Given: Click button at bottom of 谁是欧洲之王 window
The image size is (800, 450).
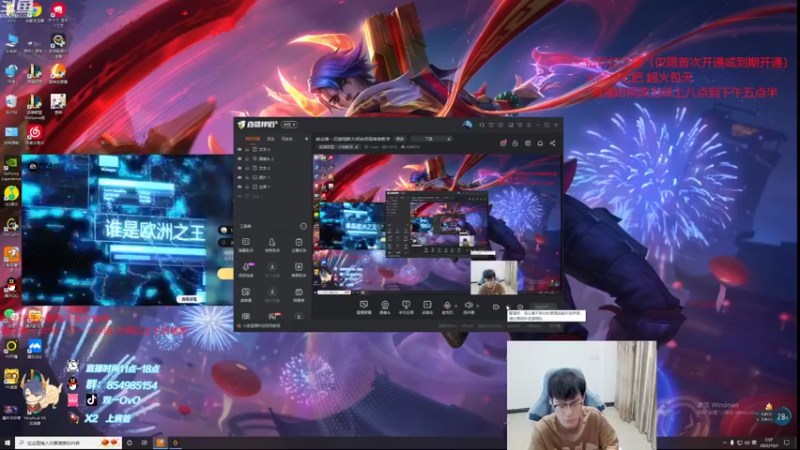Looking at the screenshot, I should coord(189,299).
